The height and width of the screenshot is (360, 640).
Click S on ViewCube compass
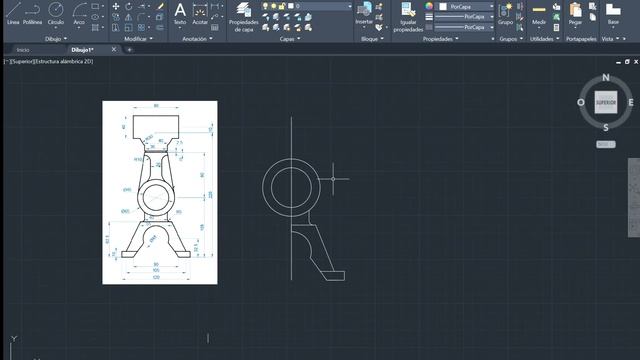click(606, 128)
